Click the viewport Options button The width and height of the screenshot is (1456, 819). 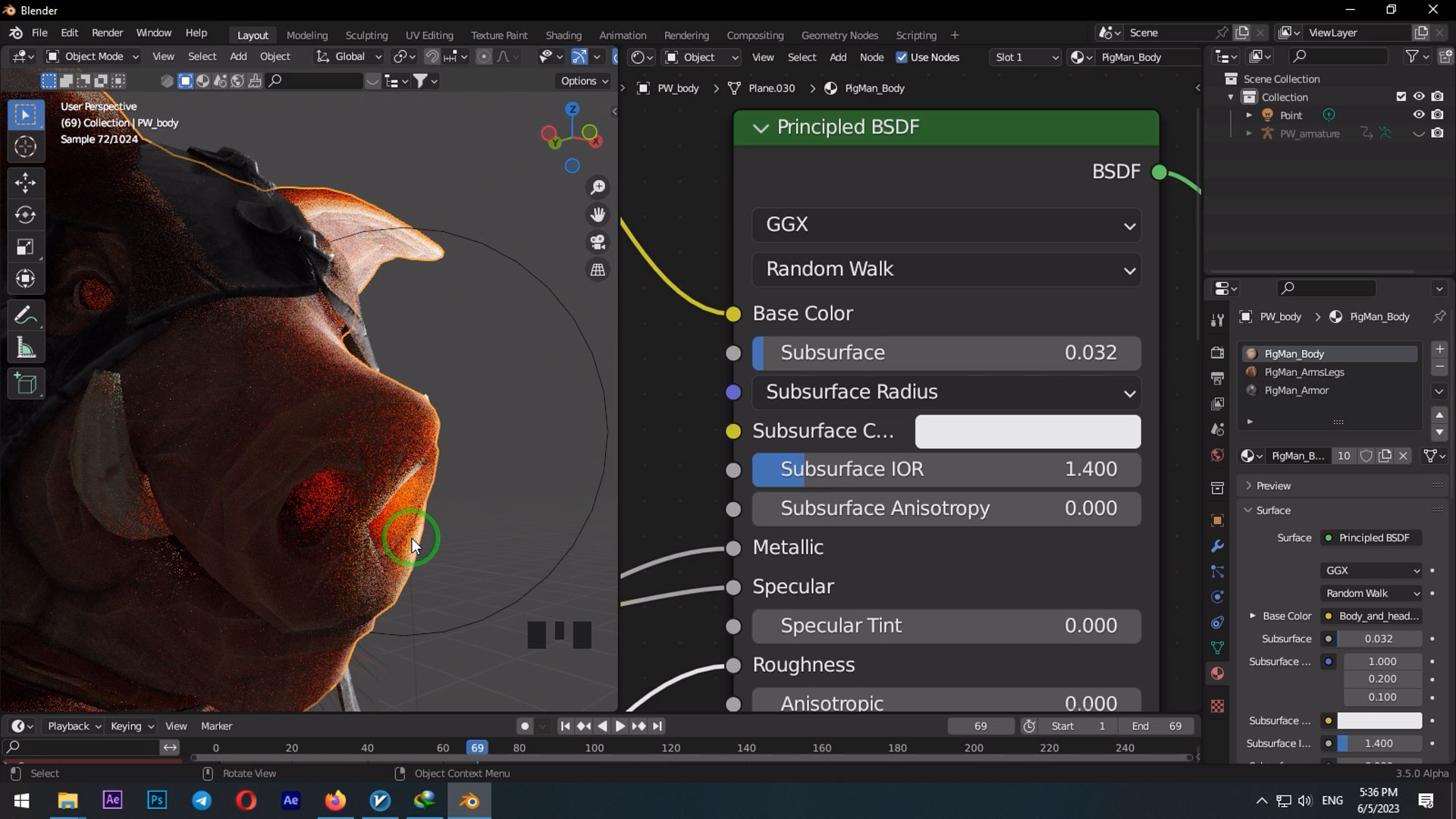coord(583,80)
